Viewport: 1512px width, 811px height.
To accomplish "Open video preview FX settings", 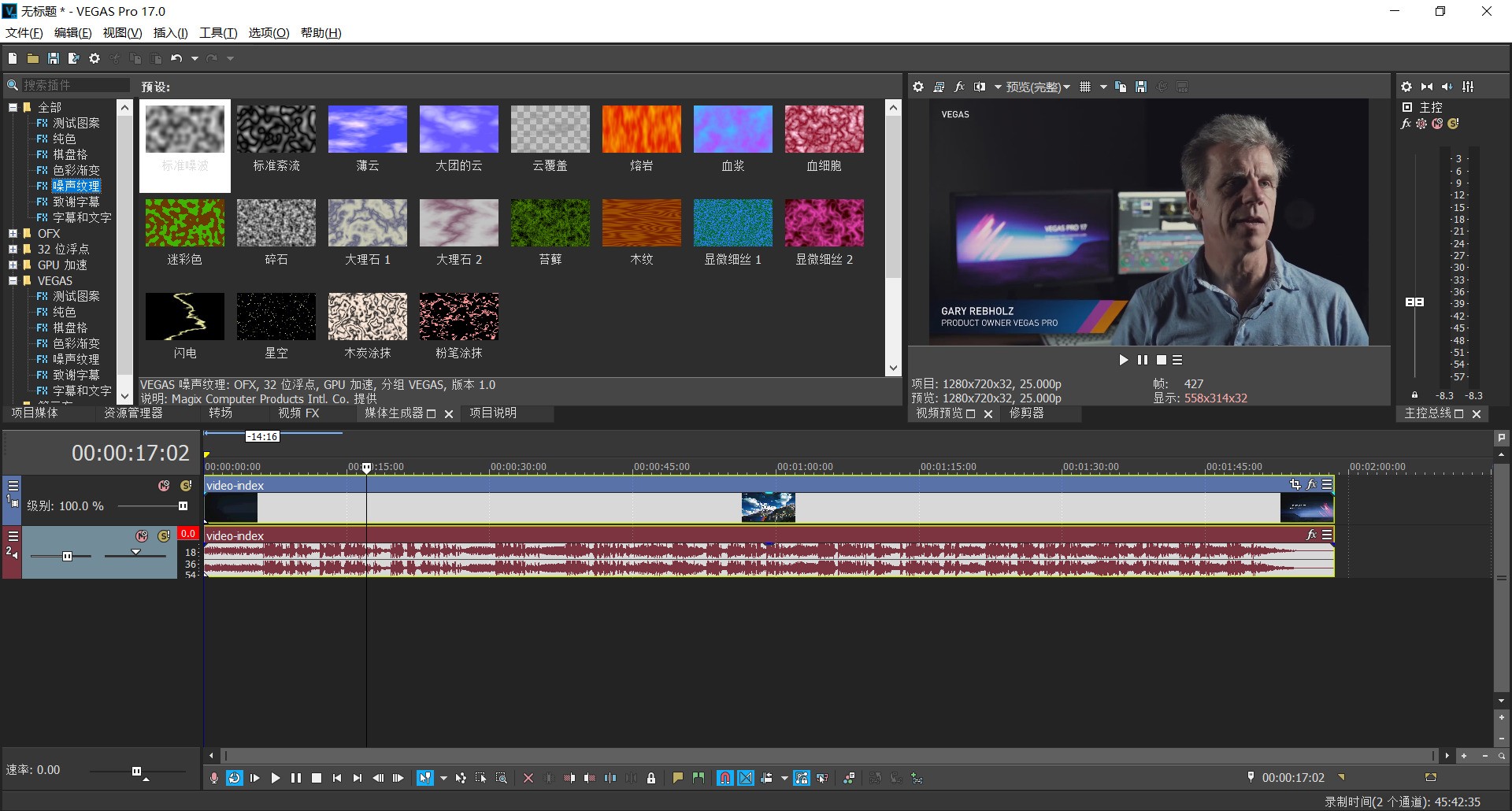I will (x=959, y=87).
